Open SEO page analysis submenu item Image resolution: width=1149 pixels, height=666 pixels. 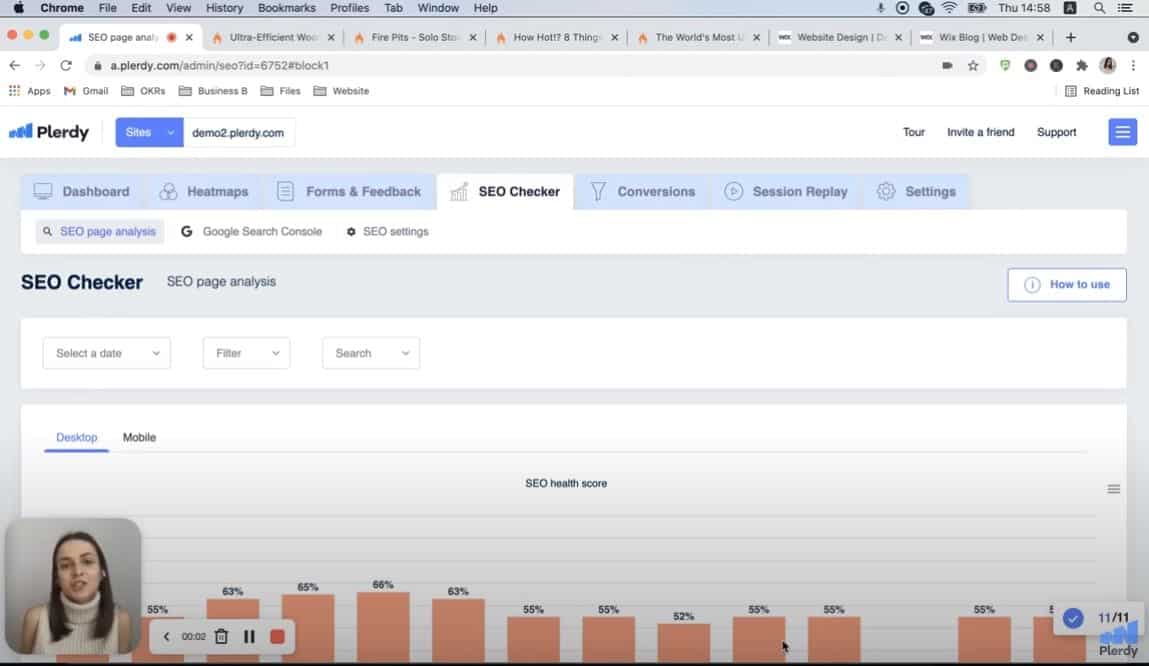click(100, 232)
